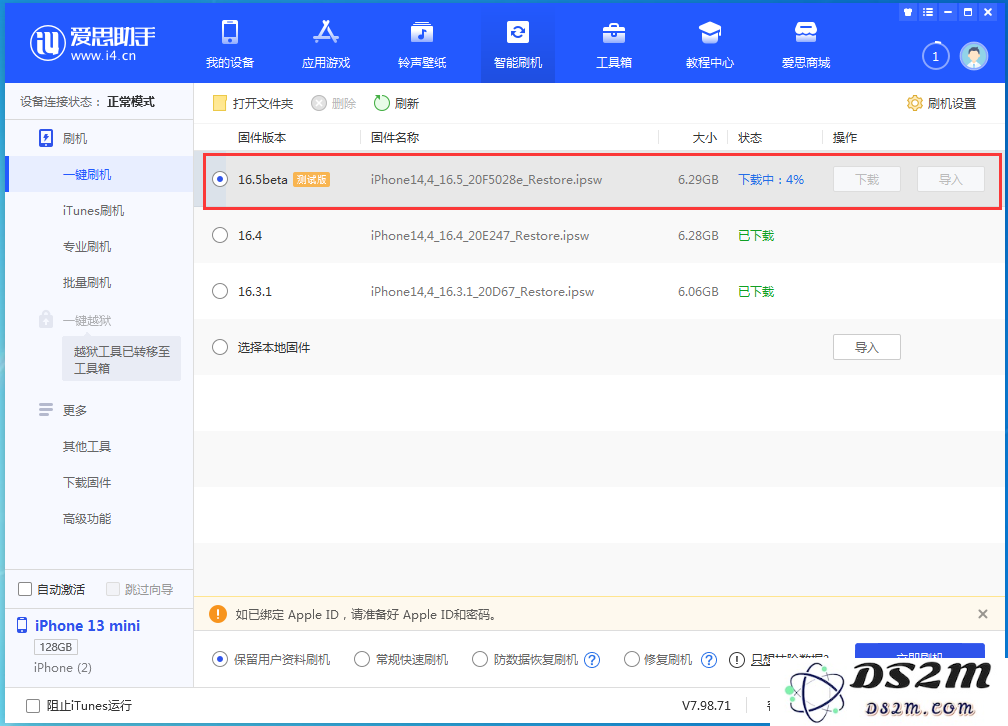1008x726 pixels.
Task: Click 导入 button for local firmware
Action: pyautogui.click(x=867, y=347)
